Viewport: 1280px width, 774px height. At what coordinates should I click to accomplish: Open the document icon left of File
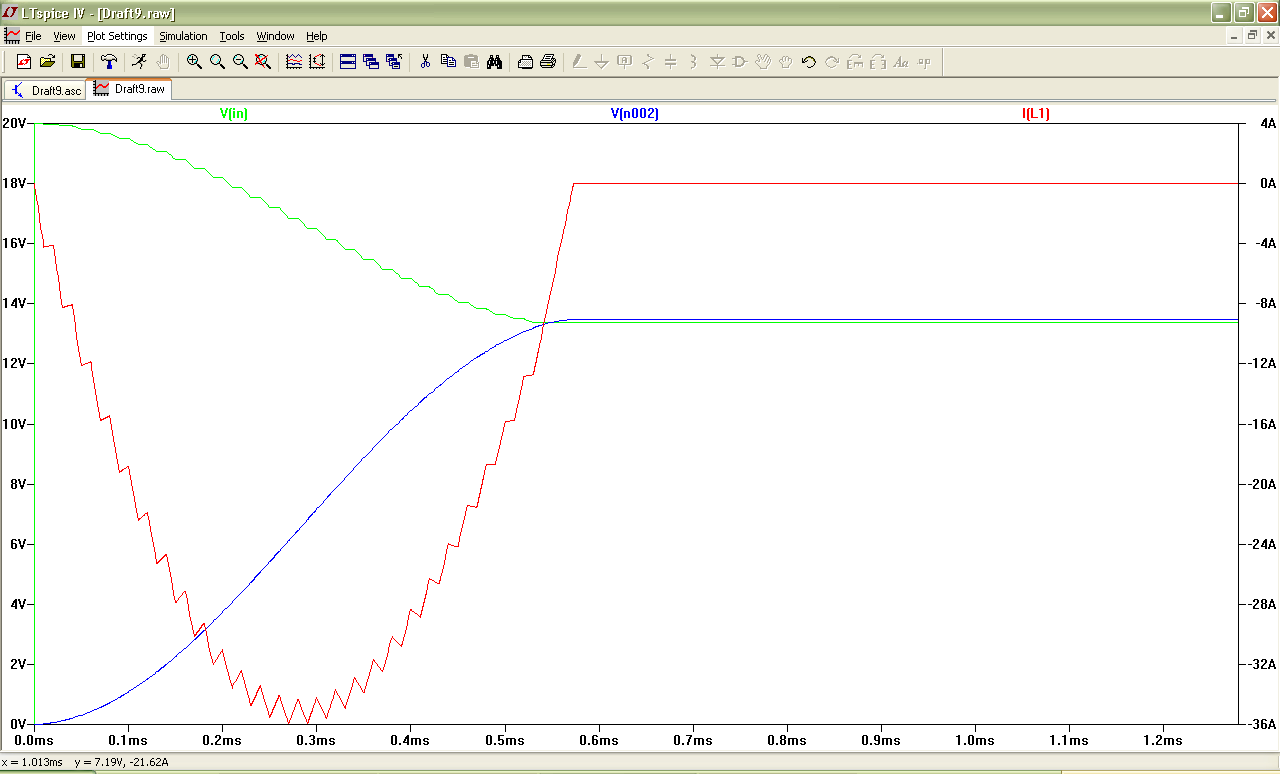[x=12, y=36]
